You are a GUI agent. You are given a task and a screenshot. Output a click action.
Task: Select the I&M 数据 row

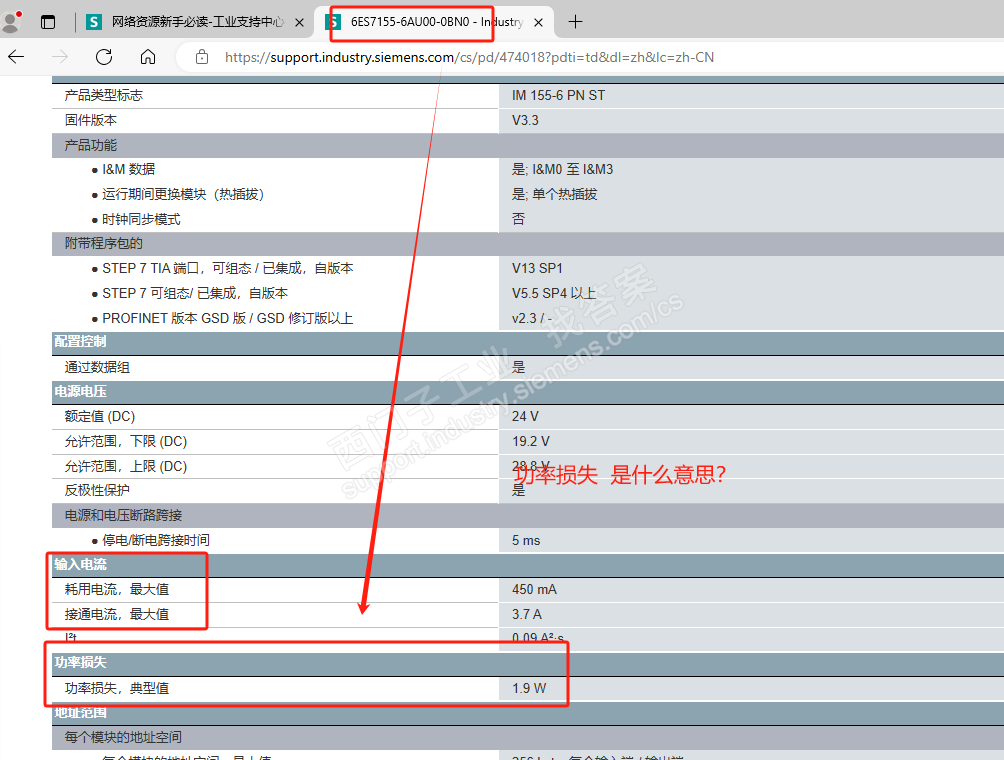pyautogui.click(x=128, y=169)
